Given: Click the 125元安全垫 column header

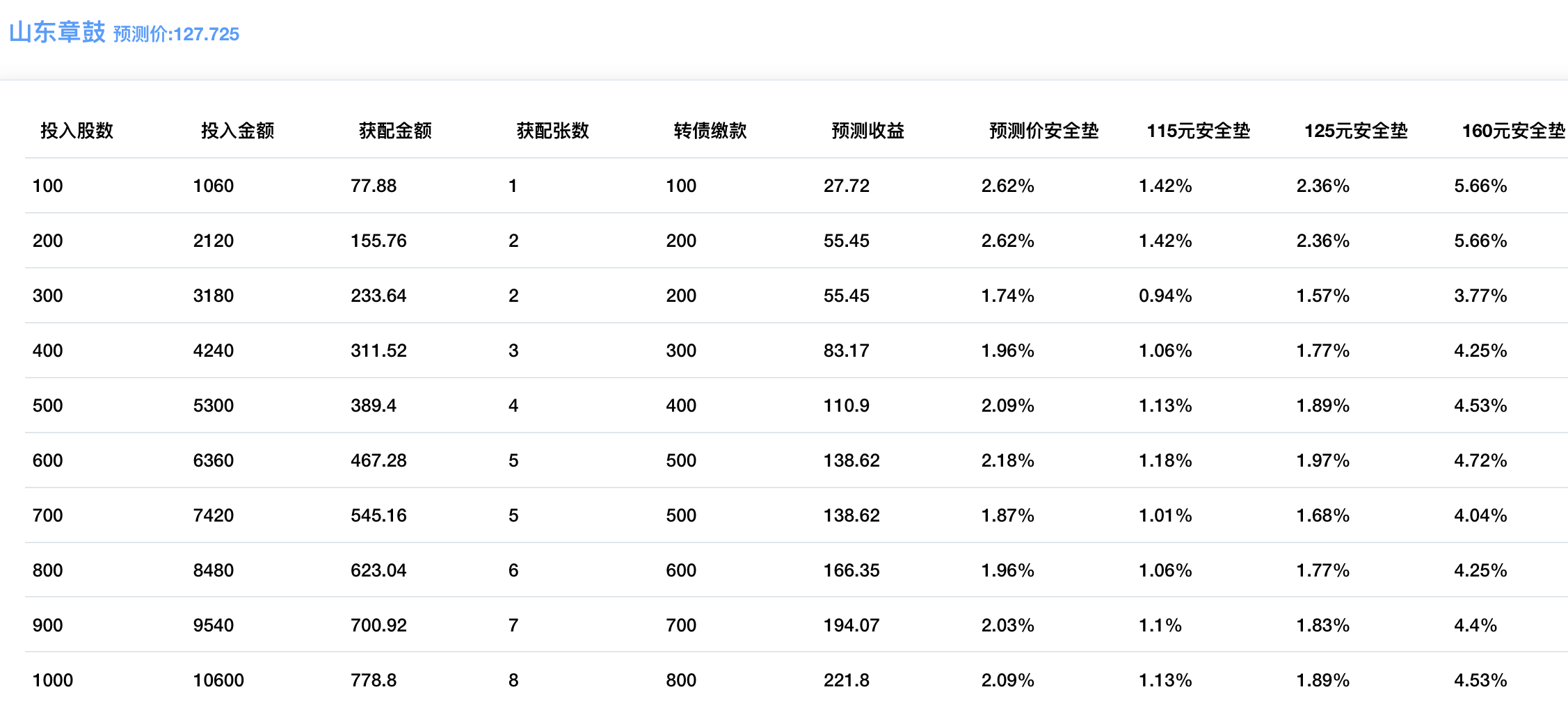Looking at the screenshot, I should click(1355, 131).
